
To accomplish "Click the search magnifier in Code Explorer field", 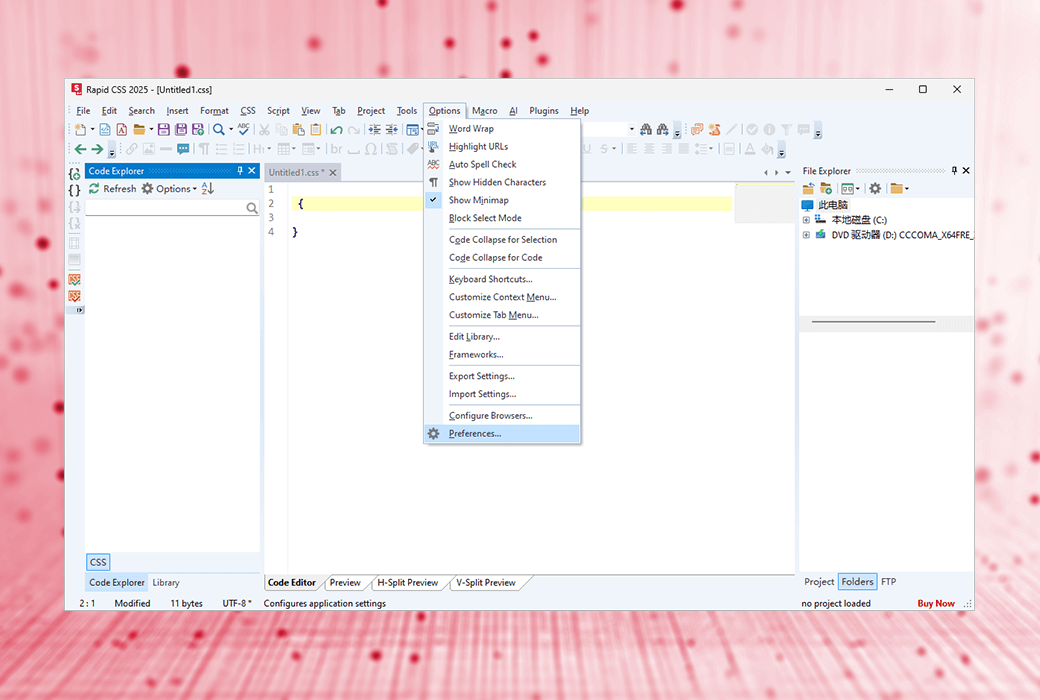I will (252, 208).
